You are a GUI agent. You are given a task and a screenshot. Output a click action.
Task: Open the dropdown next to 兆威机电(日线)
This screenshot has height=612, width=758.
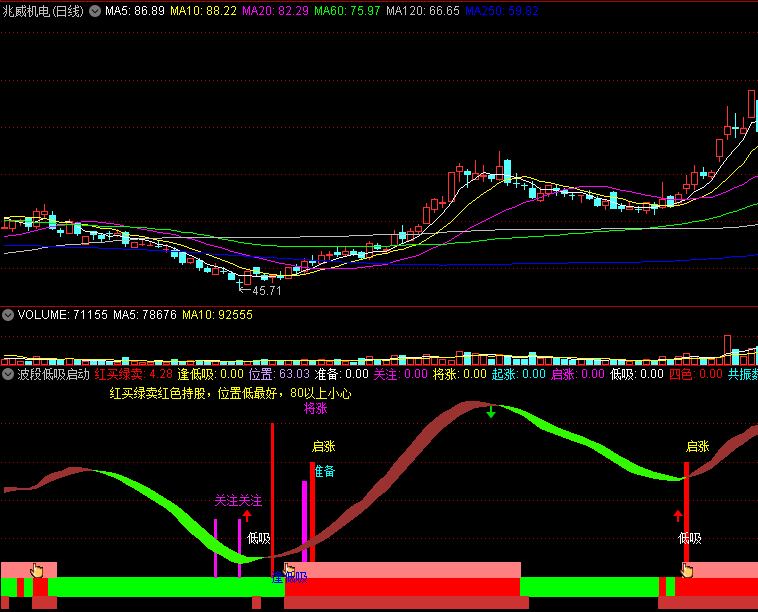coord(95,11)
